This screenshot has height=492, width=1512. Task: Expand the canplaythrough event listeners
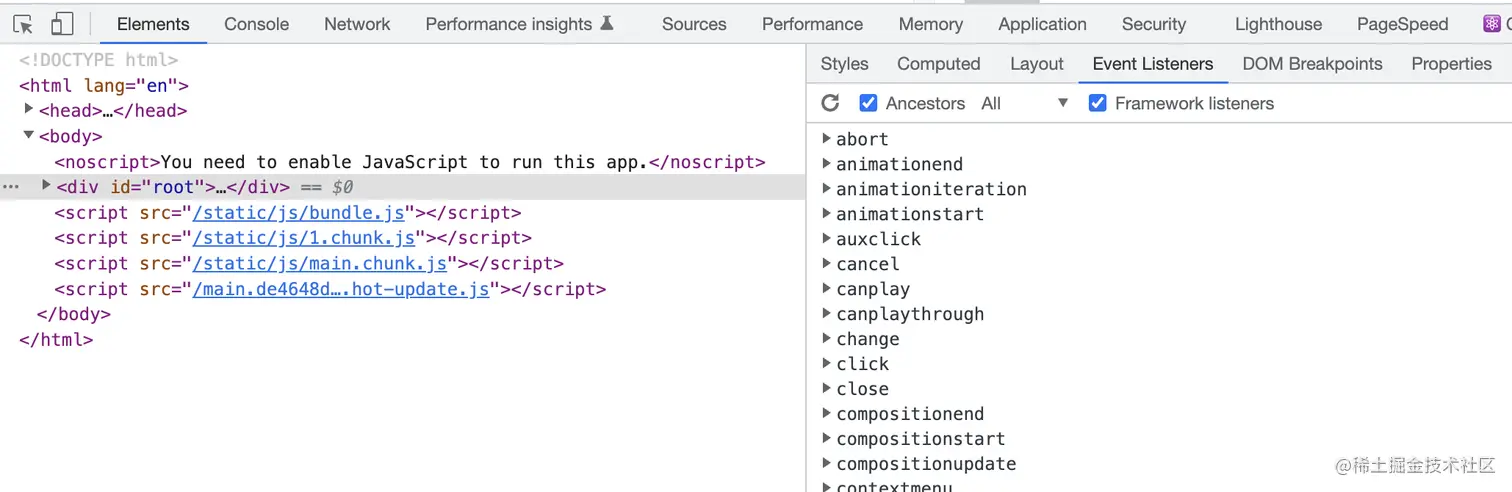coord(827,313)
